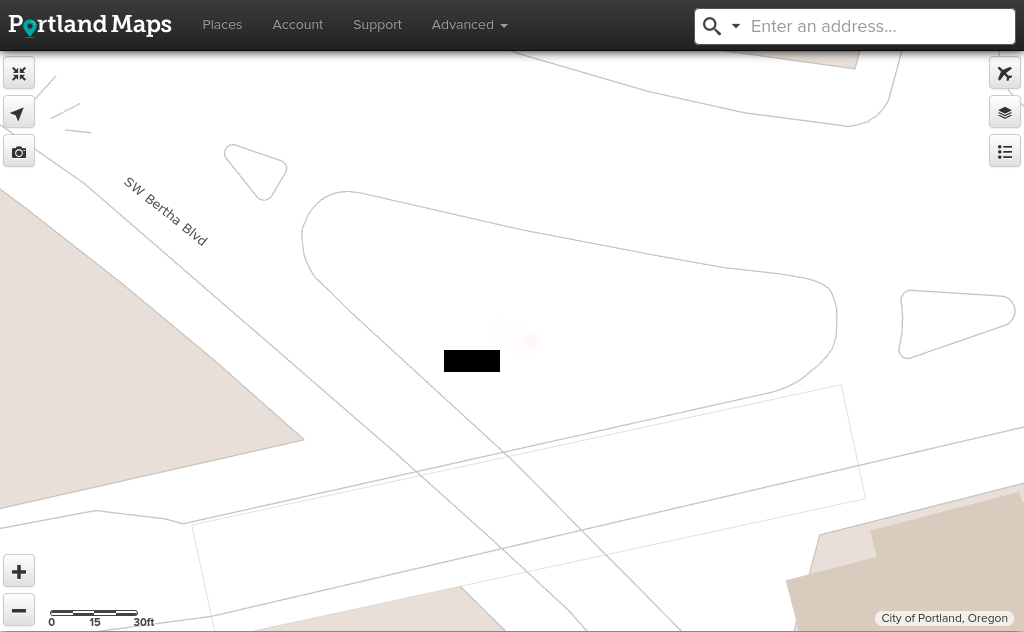
Task: Click the City of Portland, Oregon attribution
Action: point(944,618)
